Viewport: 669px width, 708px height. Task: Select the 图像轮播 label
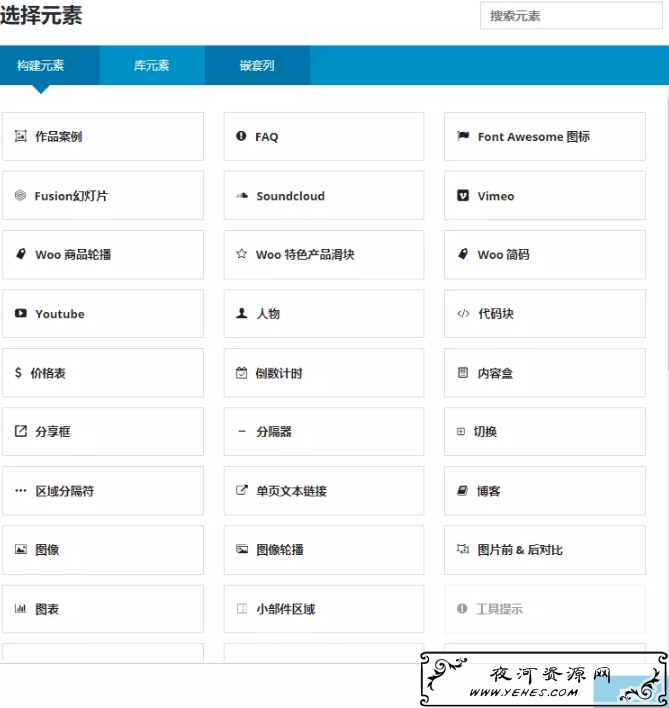pyautogui.click(x=280, y=550)
